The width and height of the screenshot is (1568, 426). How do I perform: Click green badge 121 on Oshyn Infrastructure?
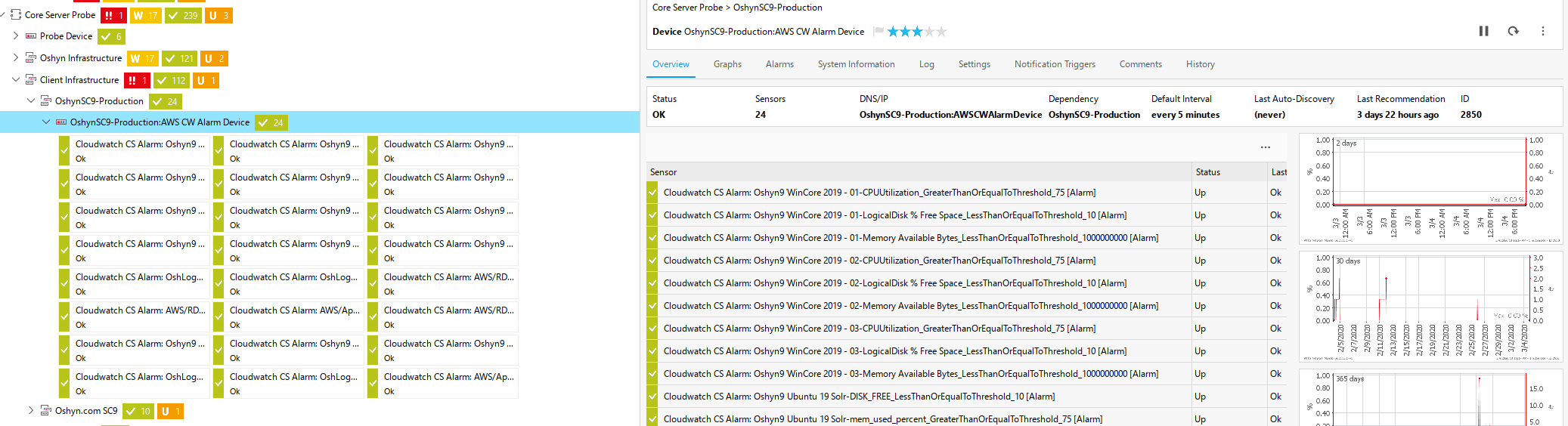point(180,58)
